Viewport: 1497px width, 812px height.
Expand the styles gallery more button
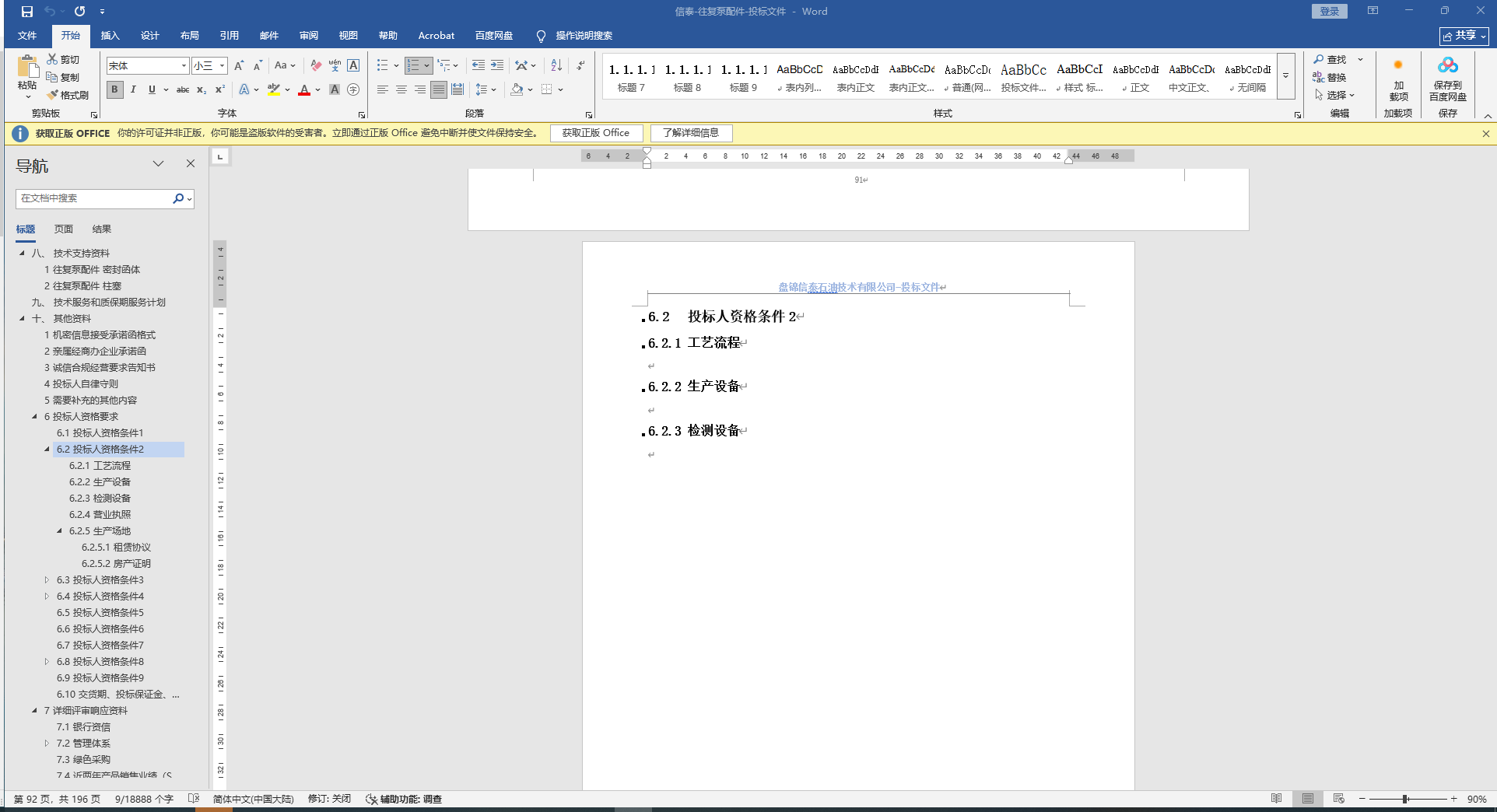tap(1286, 76)
